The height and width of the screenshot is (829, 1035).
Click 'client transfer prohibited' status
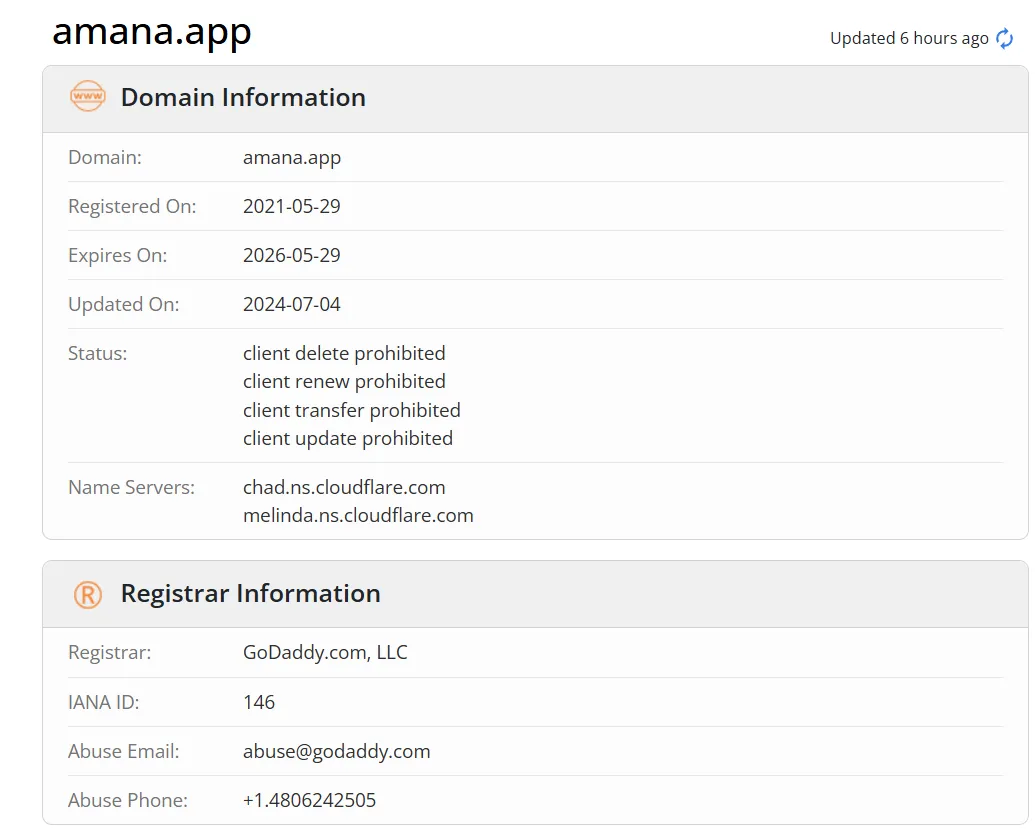click(352, 410)
